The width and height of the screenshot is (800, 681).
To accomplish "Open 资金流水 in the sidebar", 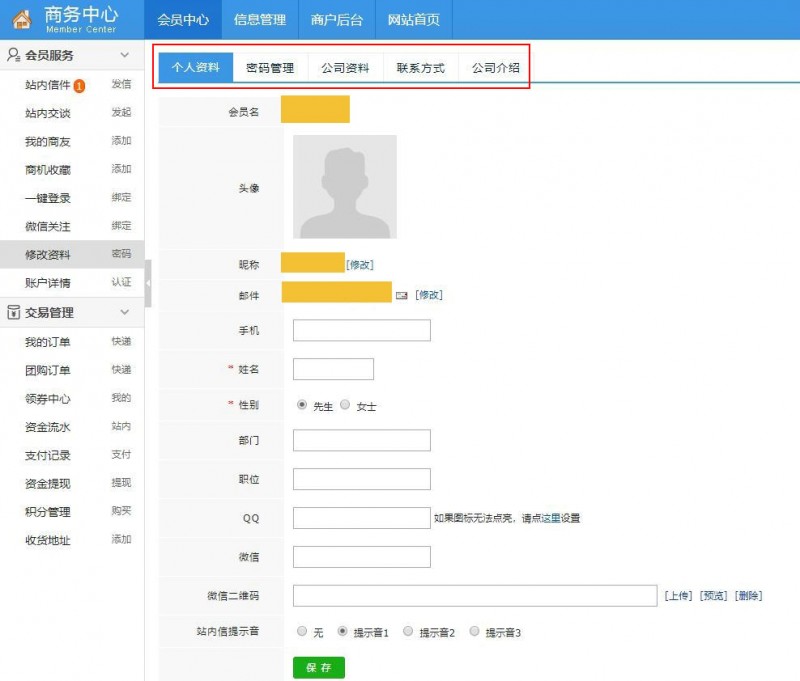I will pyautogui.click(x=47, y=427).
